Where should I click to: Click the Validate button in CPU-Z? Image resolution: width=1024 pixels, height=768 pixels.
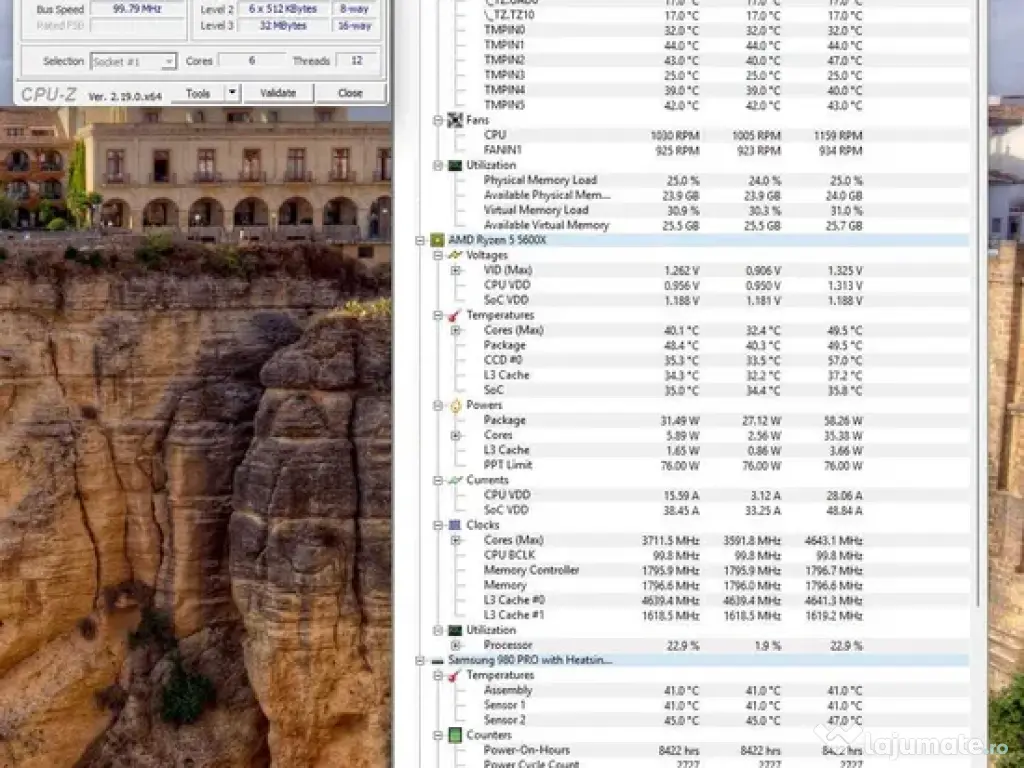tap(277, 93)
